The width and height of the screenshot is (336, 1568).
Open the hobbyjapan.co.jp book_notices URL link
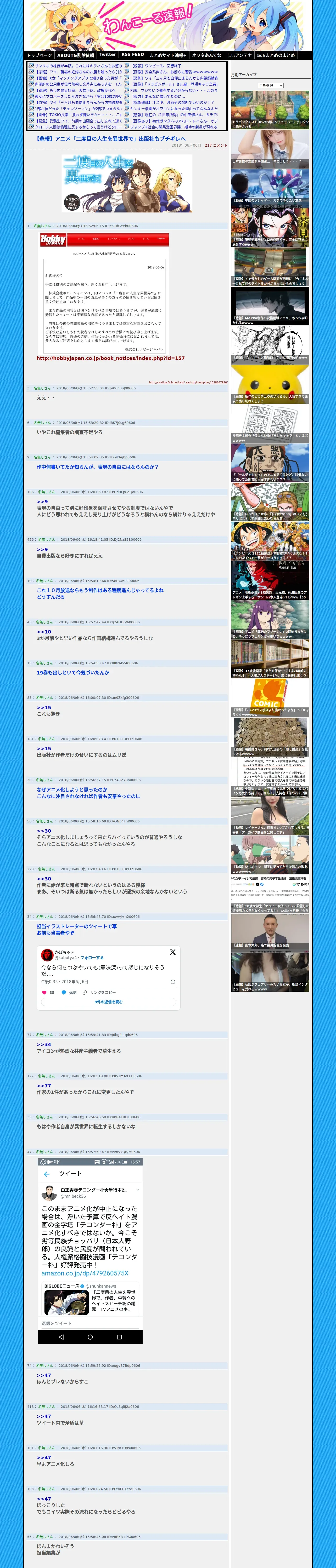click(x=110, y=358)
